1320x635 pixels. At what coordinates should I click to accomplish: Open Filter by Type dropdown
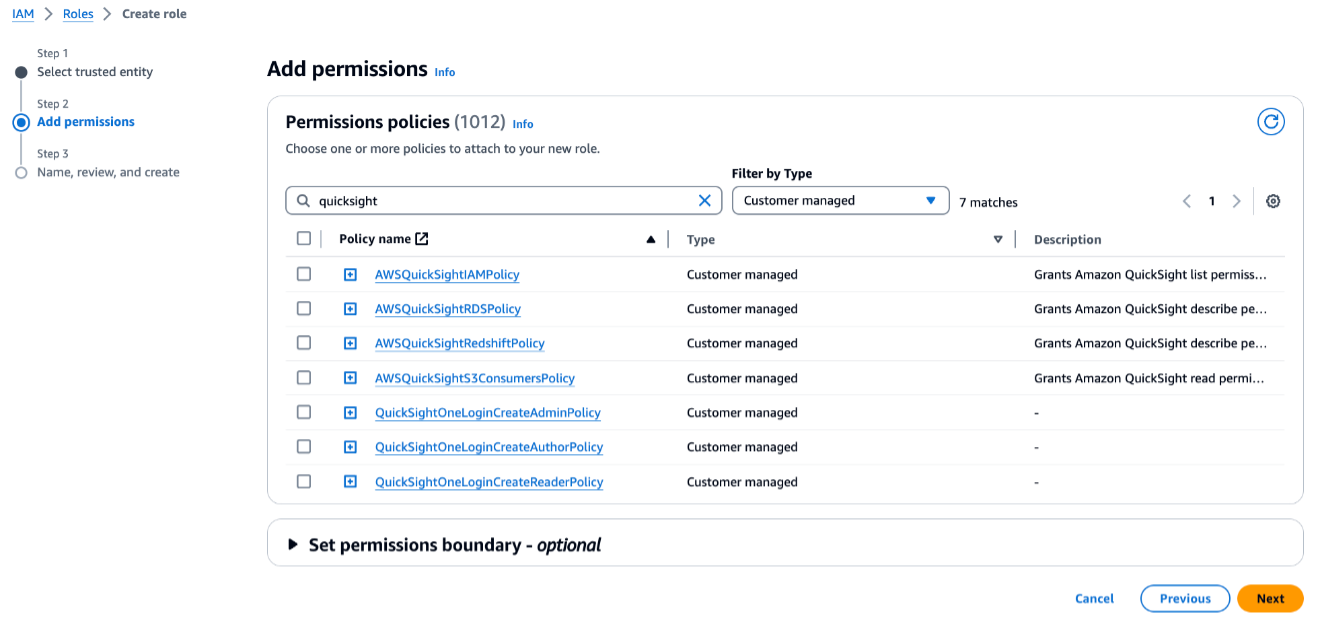pyautogui.click(x=840, y=201)
